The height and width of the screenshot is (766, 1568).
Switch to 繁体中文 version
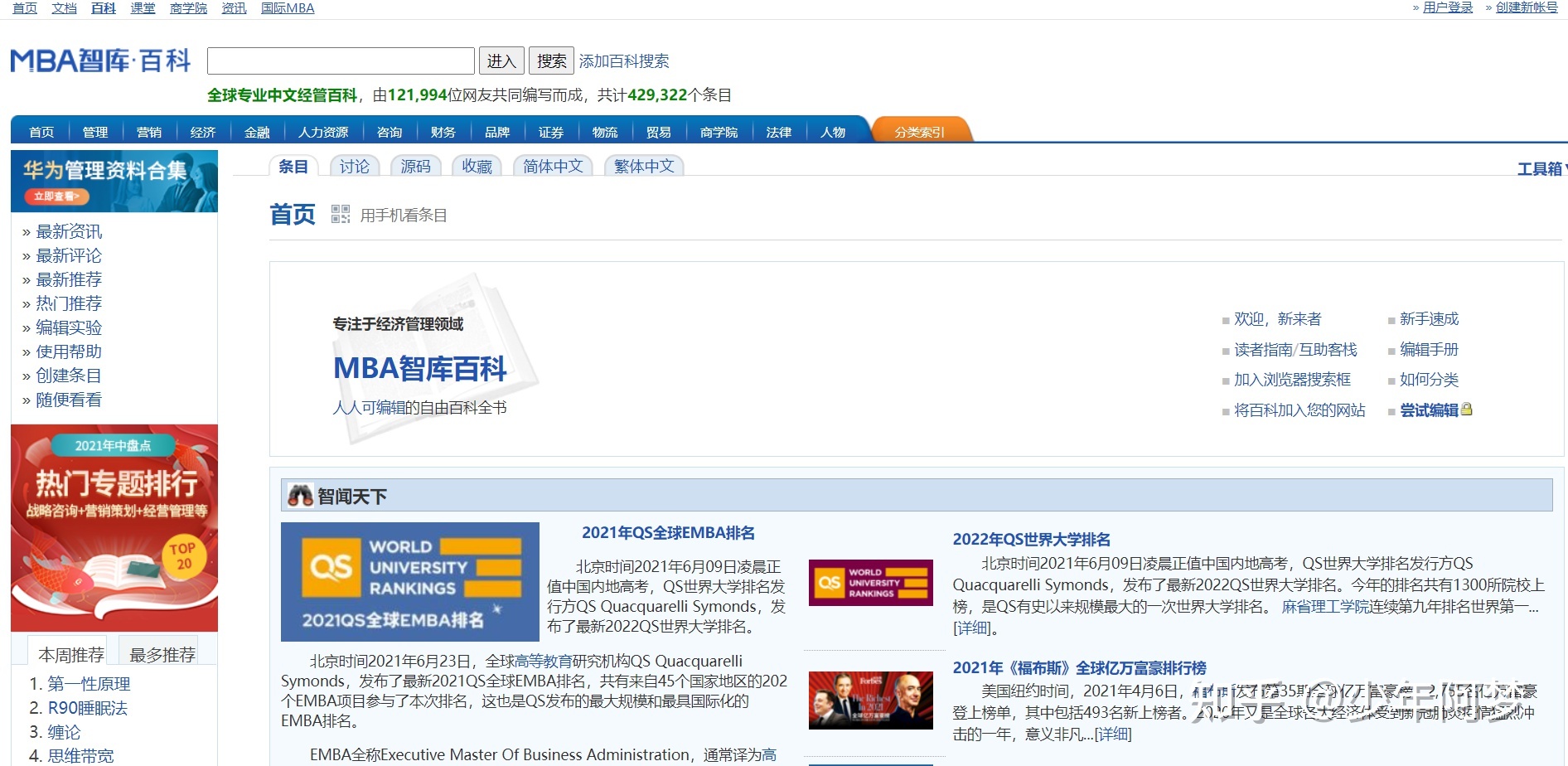click(x=644, y=167)
